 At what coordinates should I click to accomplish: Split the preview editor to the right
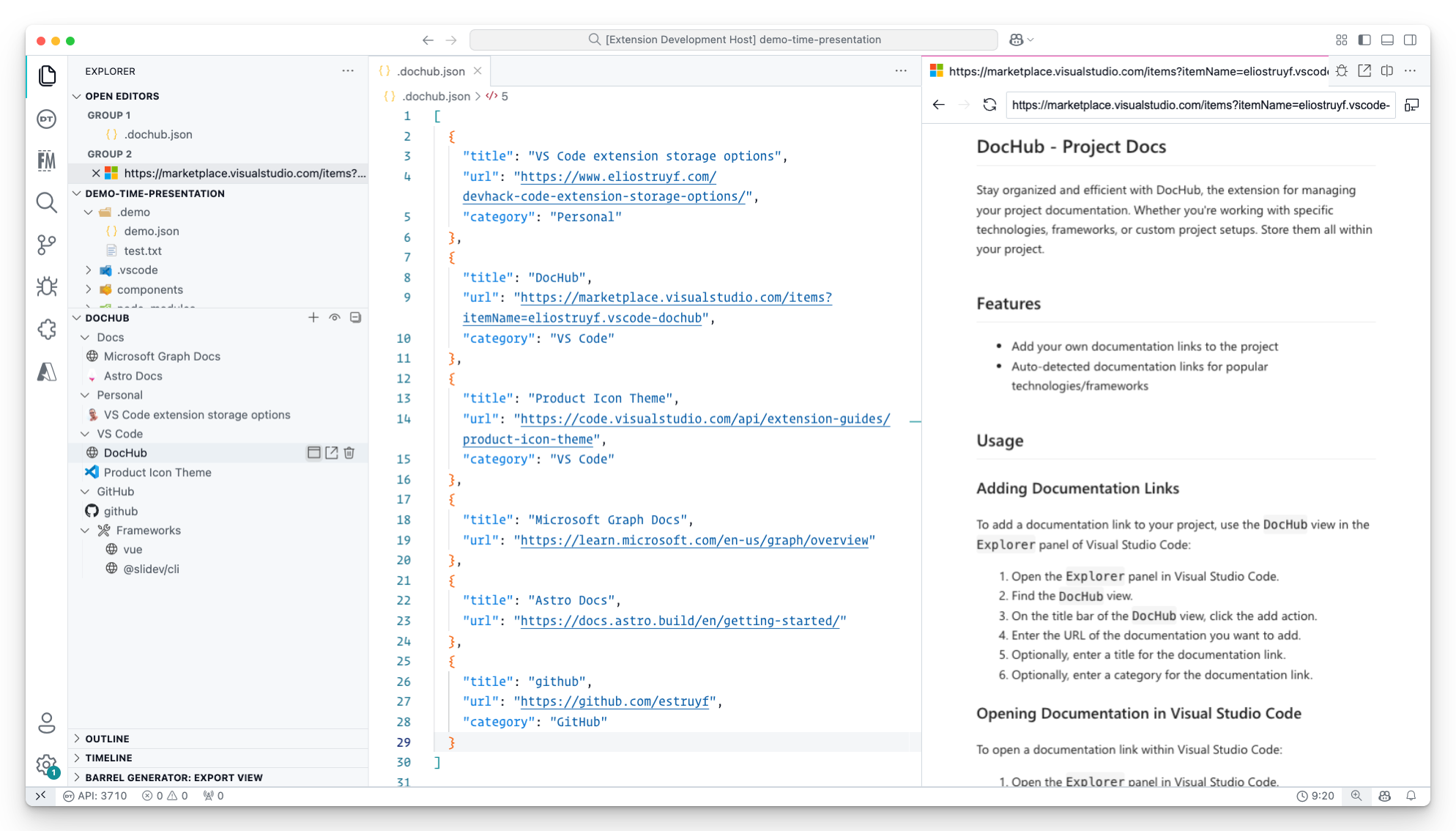(x=1387, y=71)
